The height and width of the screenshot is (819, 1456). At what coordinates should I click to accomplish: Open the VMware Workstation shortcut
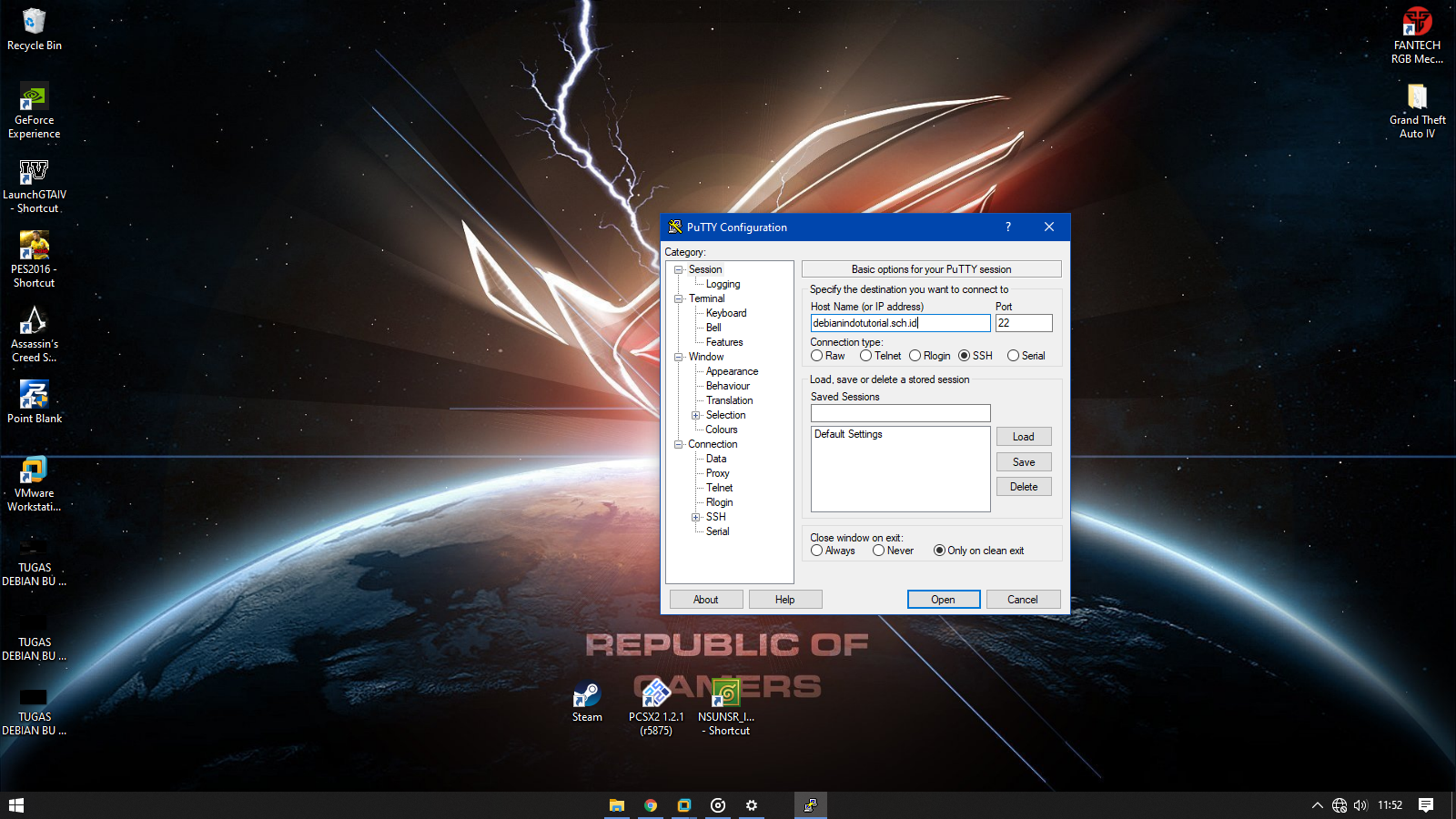pos(34,470)
